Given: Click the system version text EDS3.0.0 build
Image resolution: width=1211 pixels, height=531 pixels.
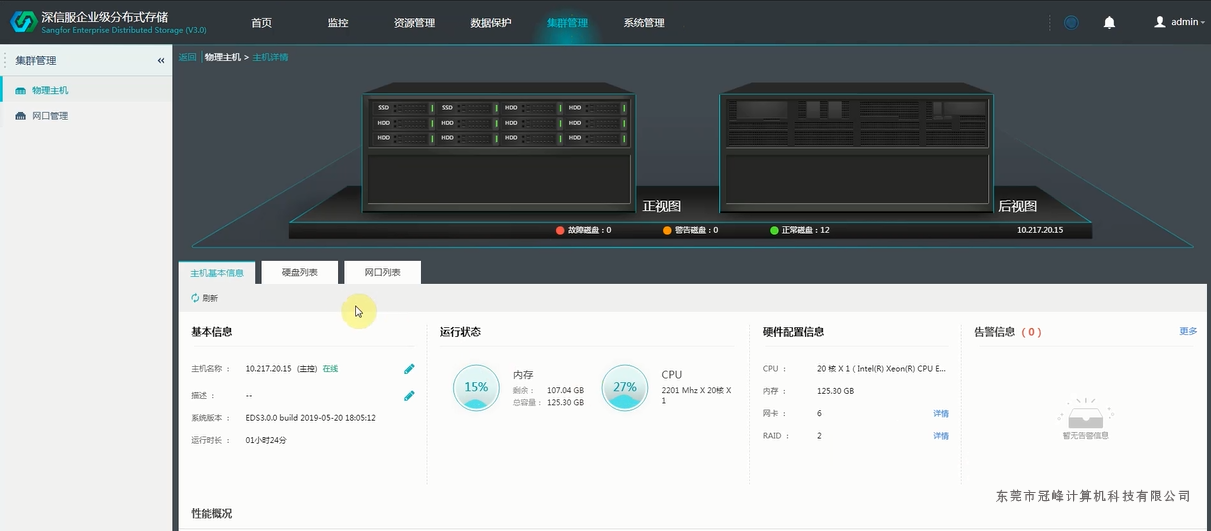Looking at the screenshot, I should coord(311,418).
